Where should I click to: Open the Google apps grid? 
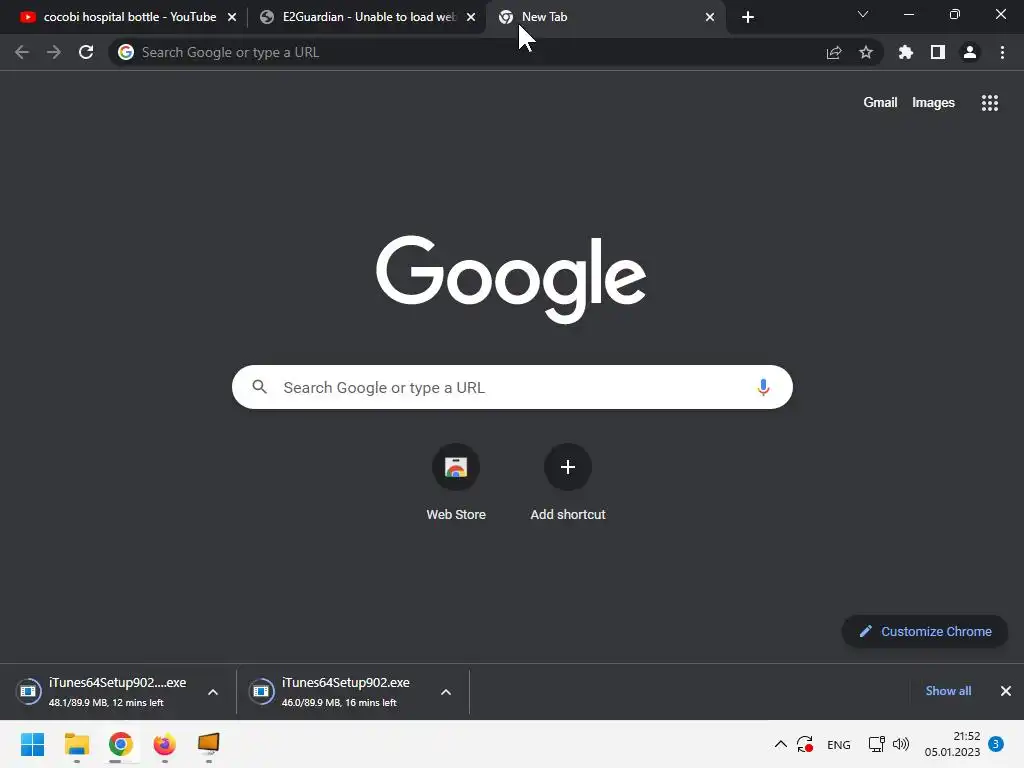point(990,103)
